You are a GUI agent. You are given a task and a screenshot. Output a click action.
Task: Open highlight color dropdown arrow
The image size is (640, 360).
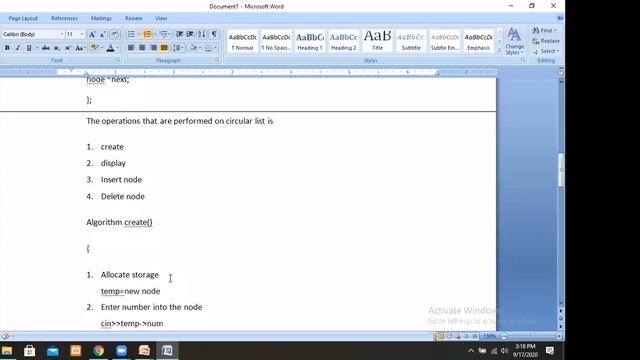point(102,48)
